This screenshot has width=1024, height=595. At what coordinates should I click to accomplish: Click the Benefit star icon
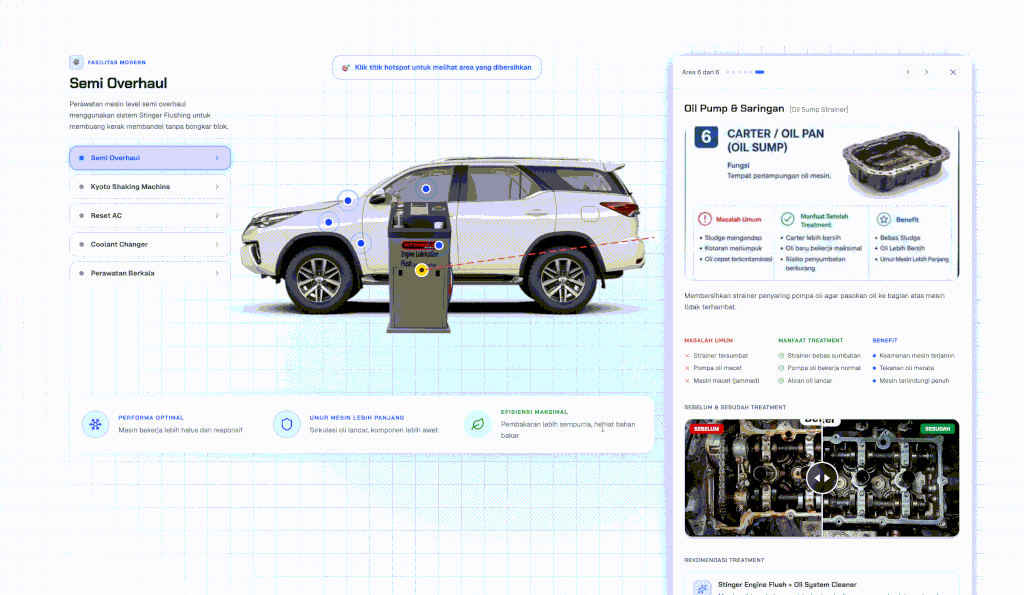pos(884,219)
